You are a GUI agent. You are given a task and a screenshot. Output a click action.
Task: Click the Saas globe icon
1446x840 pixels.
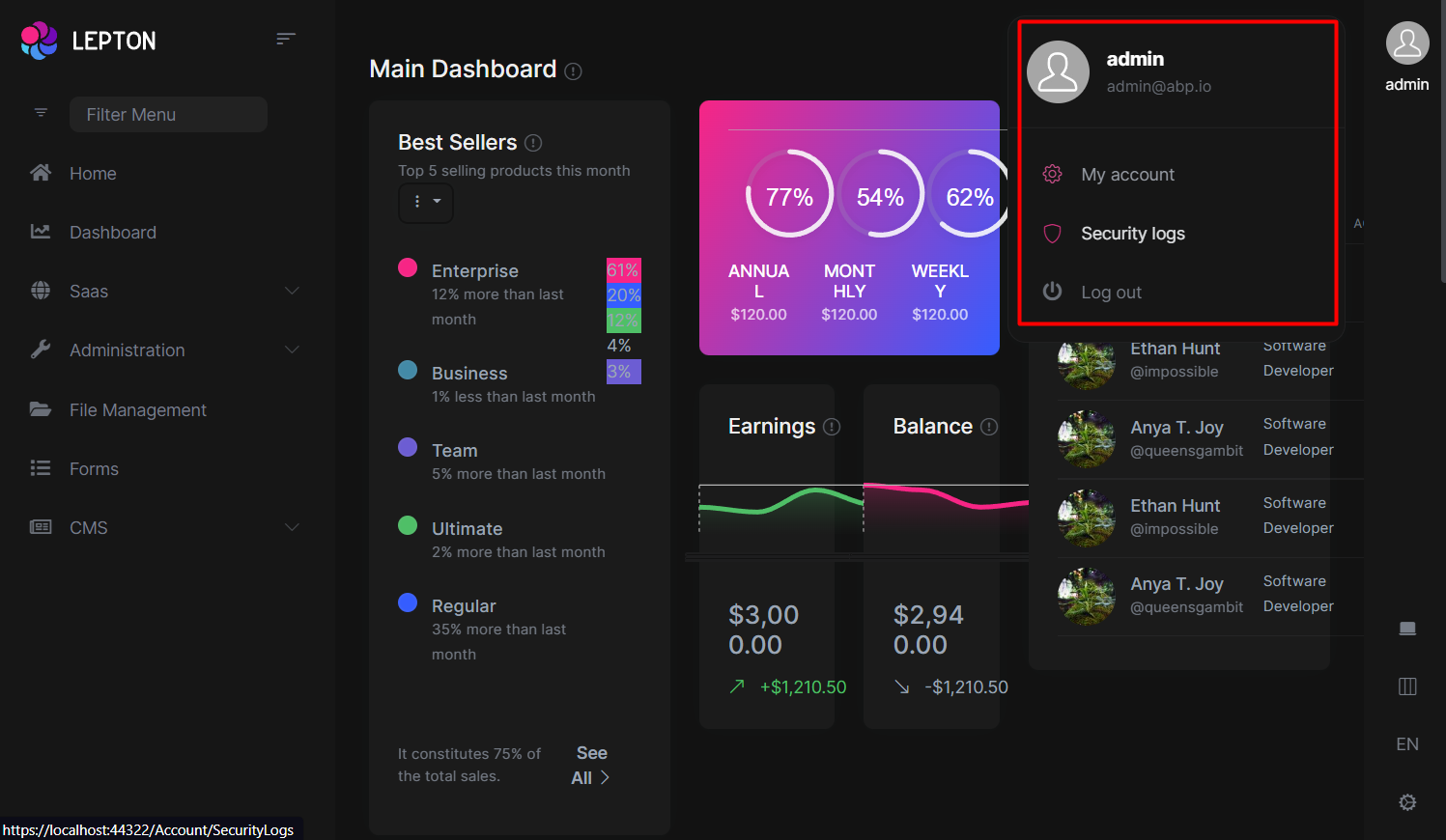click(41, 291)
